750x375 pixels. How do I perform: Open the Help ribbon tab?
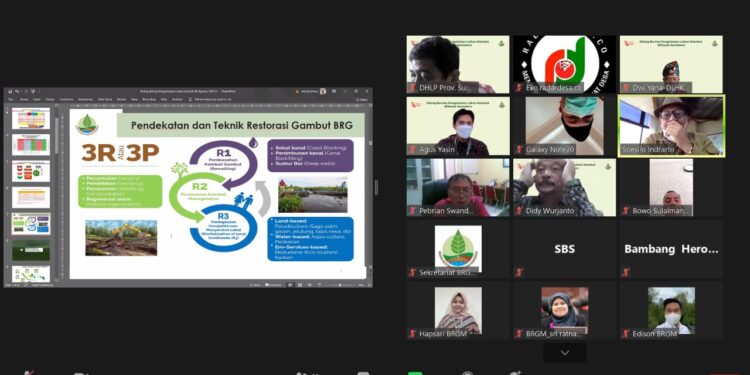click(164, 99)
